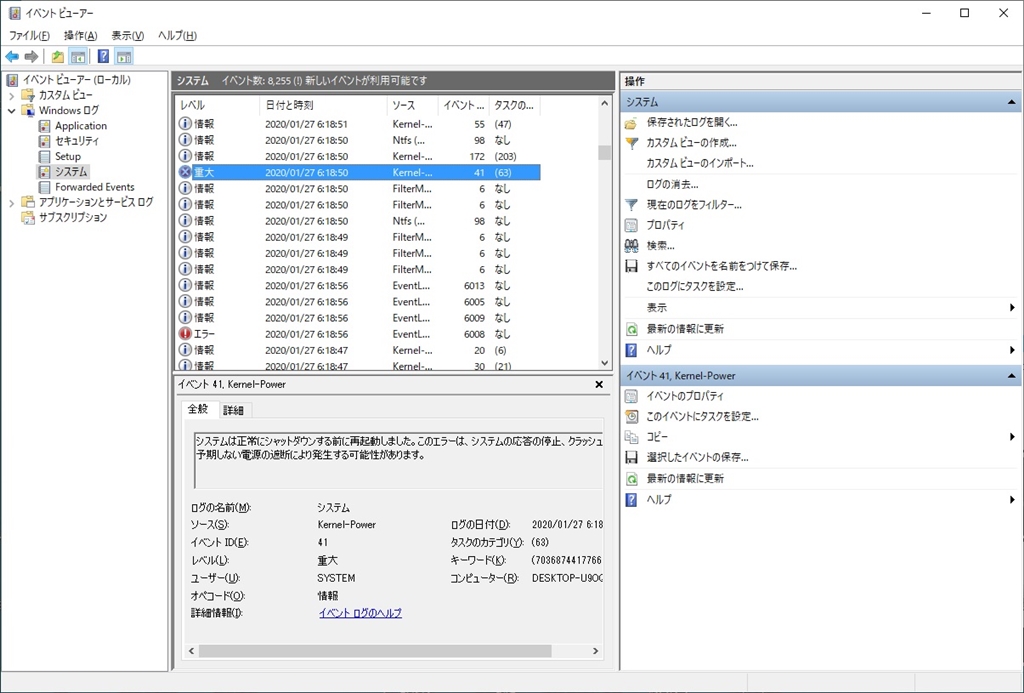Collapse the システム actions section header
This screenshot has width=1024, height=693.
pyautogui.click(x=1012, y=102)
